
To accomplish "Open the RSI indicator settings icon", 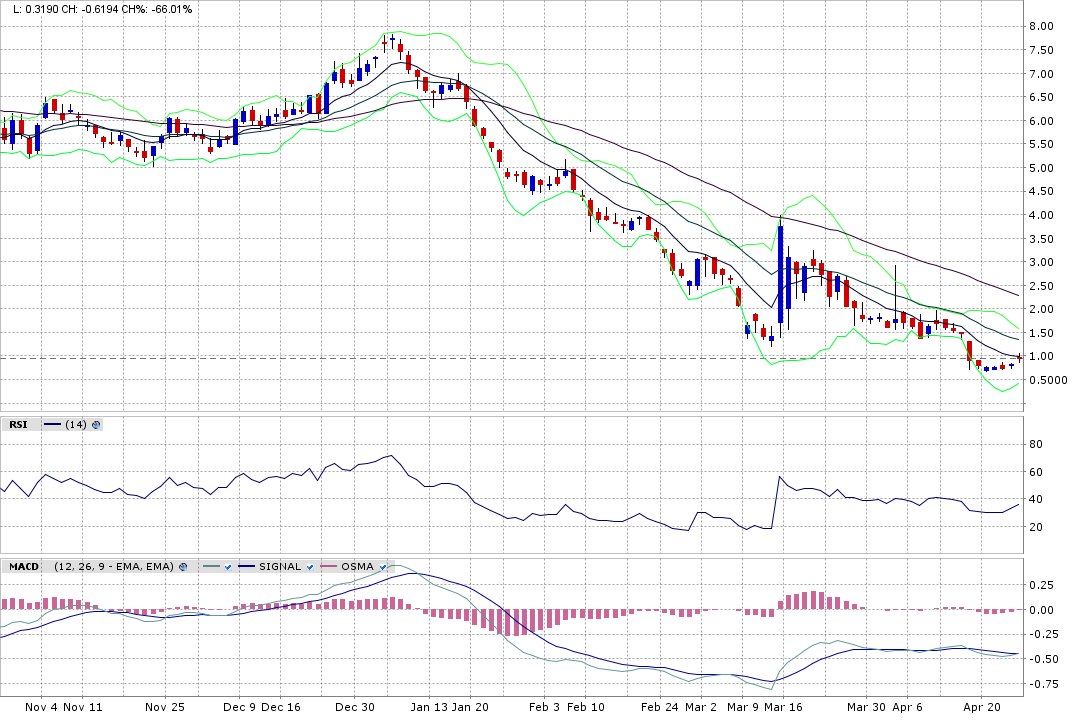I will coord(96,425).
